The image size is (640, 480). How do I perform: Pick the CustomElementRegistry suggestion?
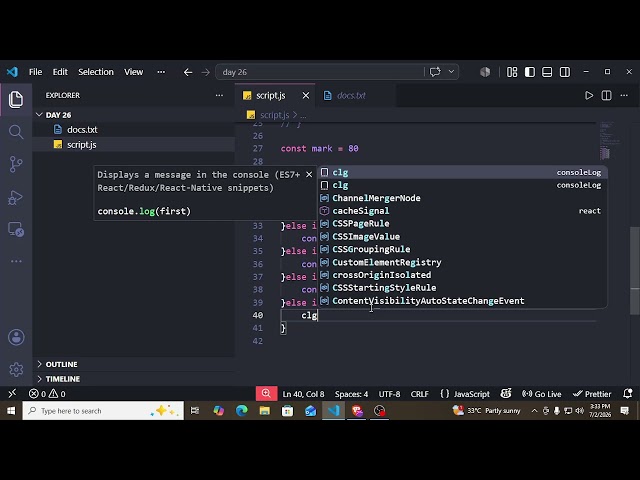(x=463, y=262)
